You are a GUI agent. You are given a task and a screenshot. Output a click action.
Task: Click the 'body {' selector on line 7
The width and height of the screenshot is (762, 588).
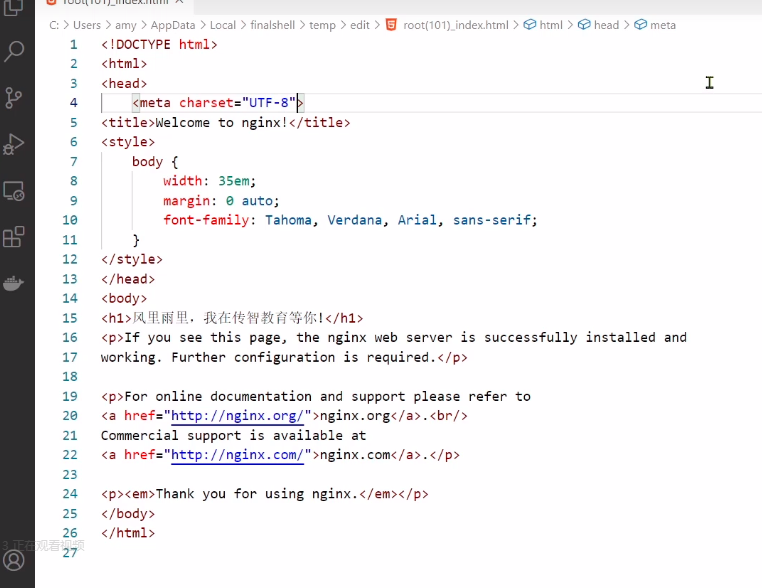click(156, 162)
